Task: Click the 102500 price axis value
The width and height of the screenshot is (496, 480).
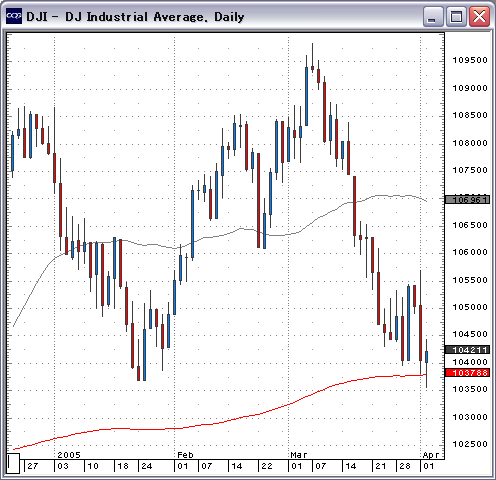Action: click(470, 444)
